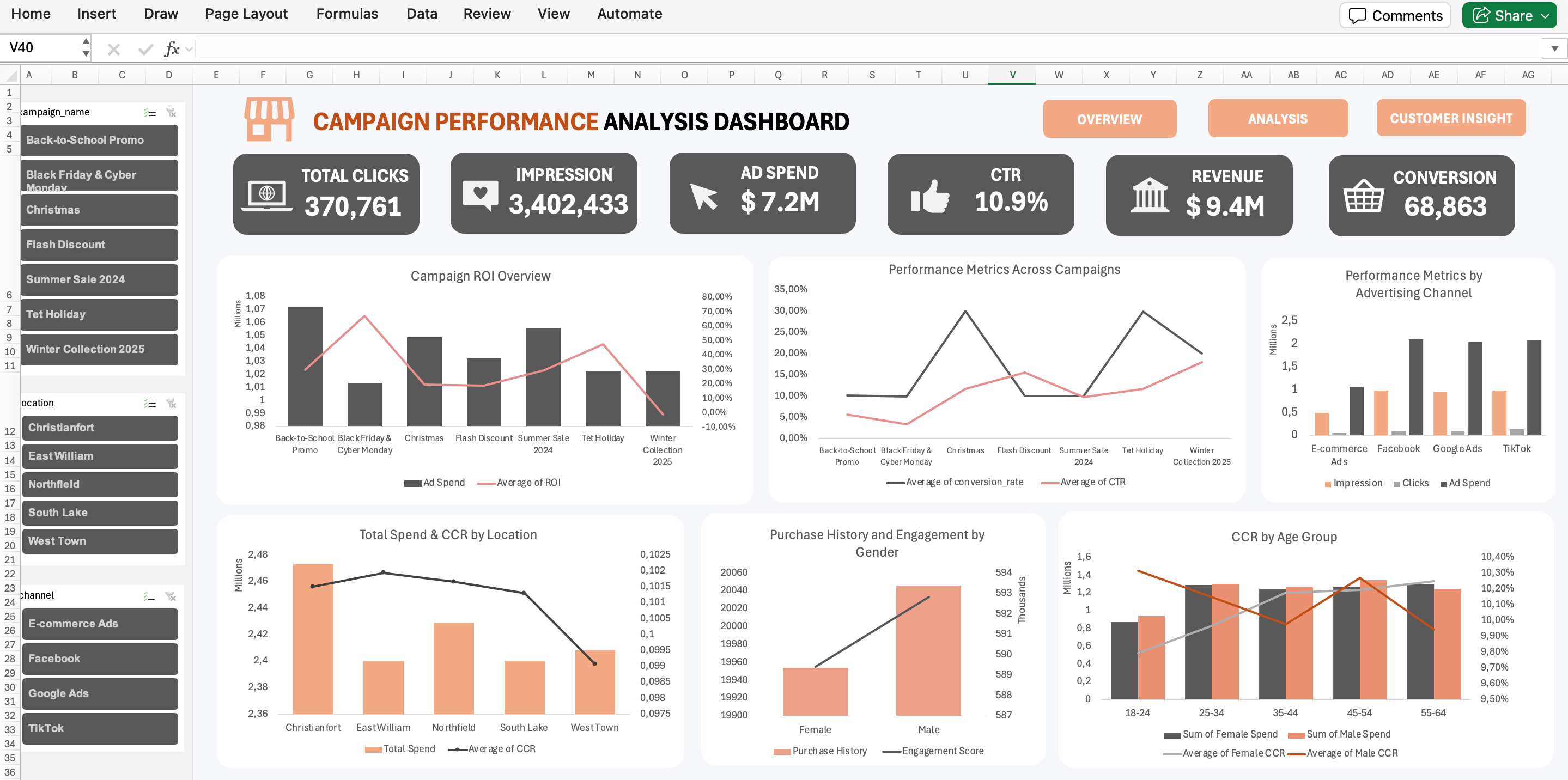The image size is (1568, 780).
Task: Clear filters on the campaign_name slicer
Action: (171, 112)
